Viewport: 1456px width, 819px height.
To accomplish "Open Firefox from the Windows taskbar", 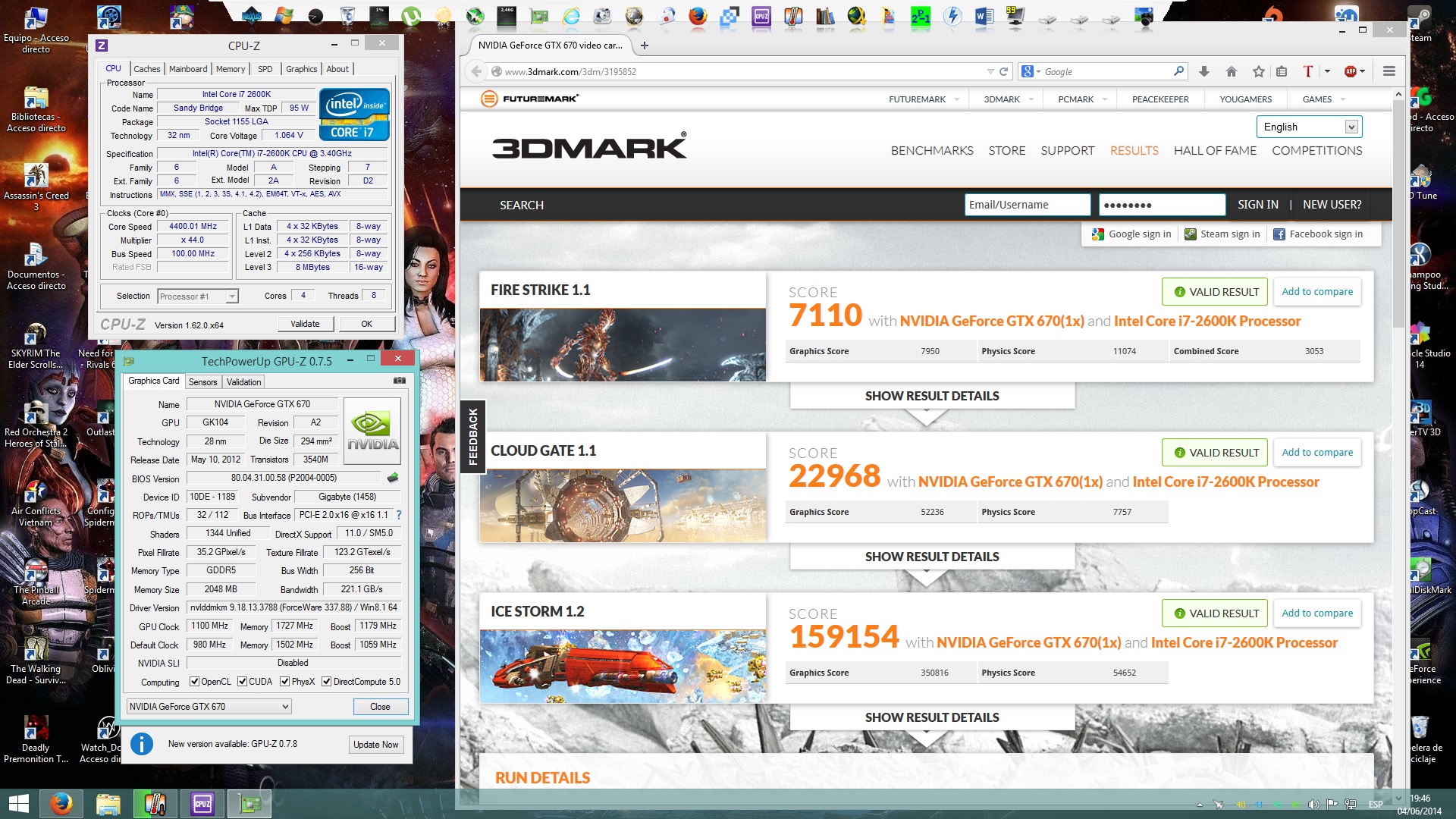I will point(61,803).
